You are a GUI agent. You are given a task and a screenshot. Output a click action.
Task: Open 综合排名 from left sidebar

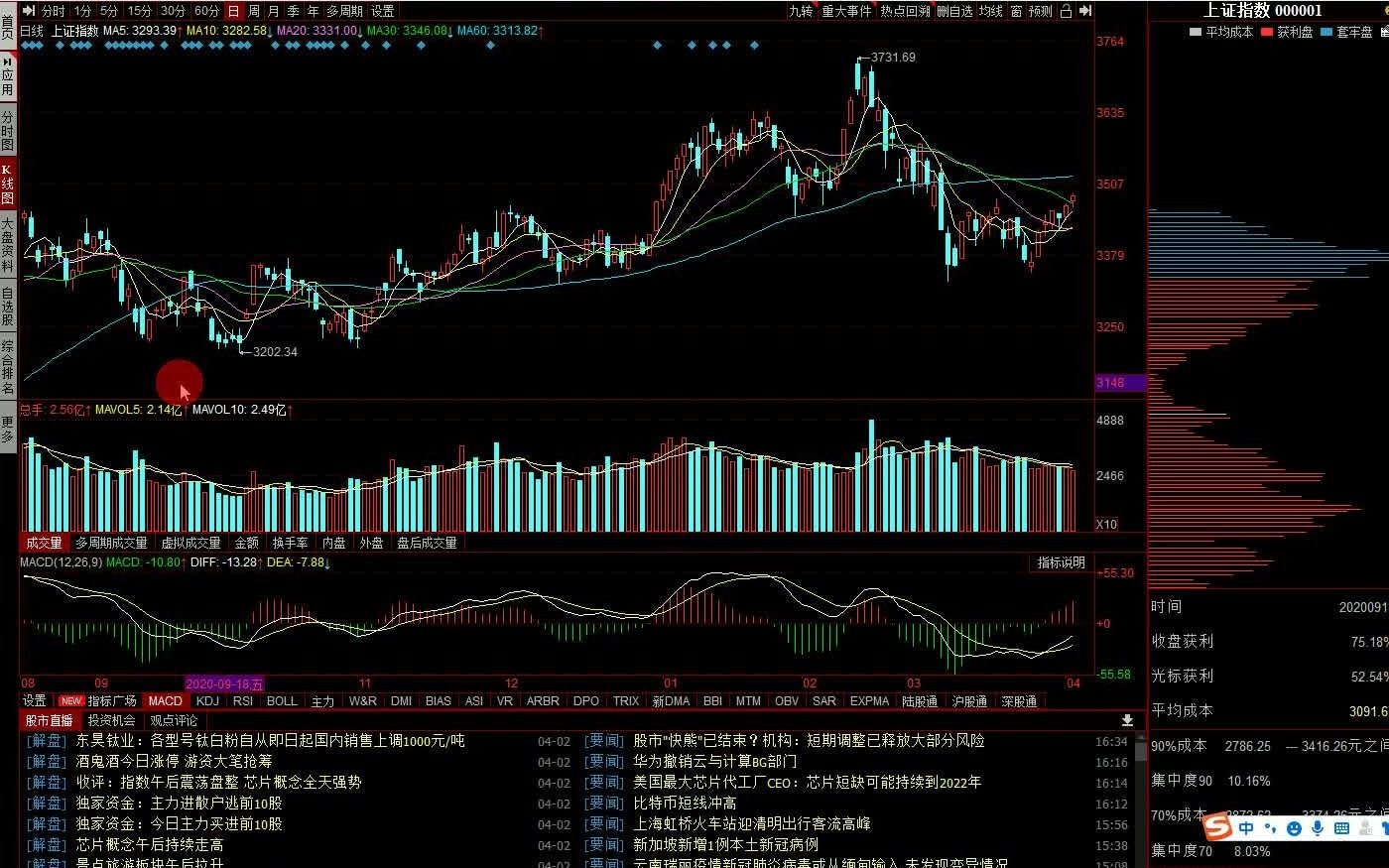point(7,366)
